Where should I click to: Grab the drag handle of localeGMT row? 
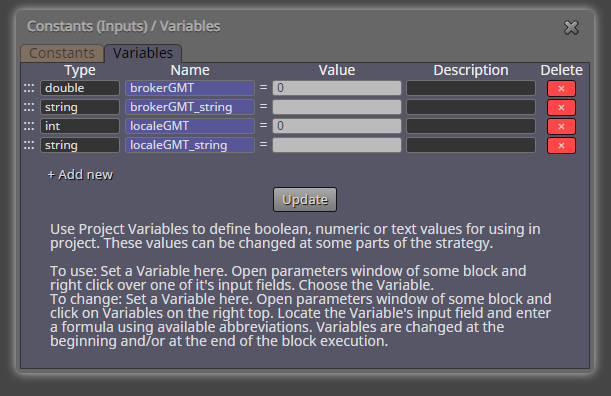[x=29, y=126]
